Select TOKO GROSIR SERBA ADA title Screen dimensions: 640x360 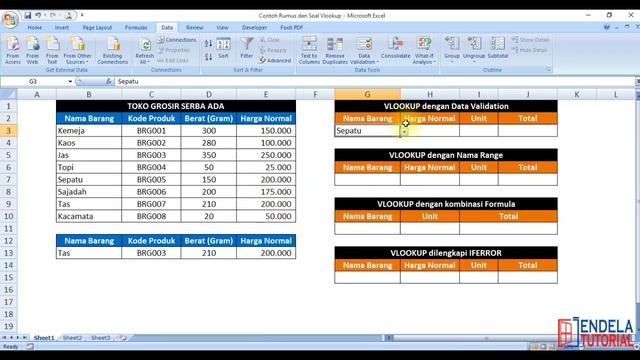coord(176,106)
